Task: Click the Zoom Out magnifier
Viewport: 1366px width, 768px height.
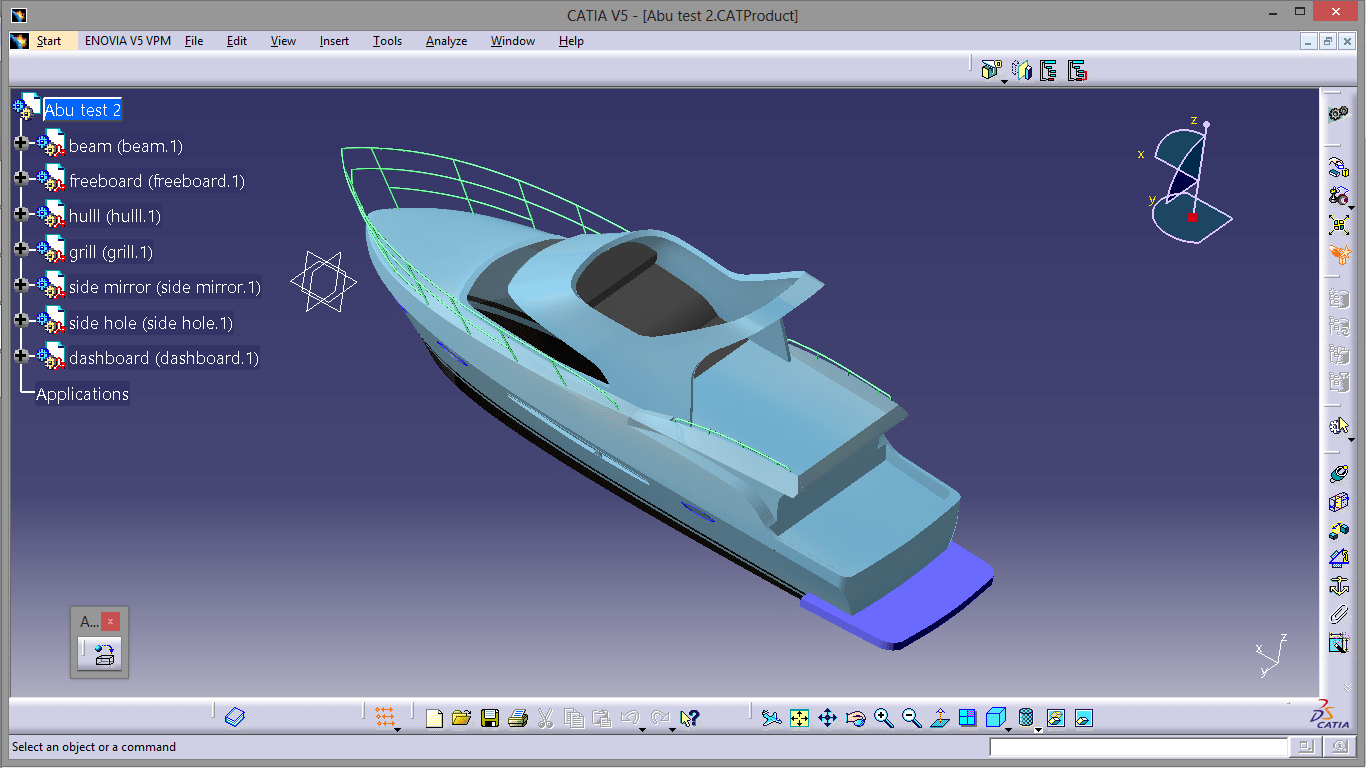Action: point(911,717)
